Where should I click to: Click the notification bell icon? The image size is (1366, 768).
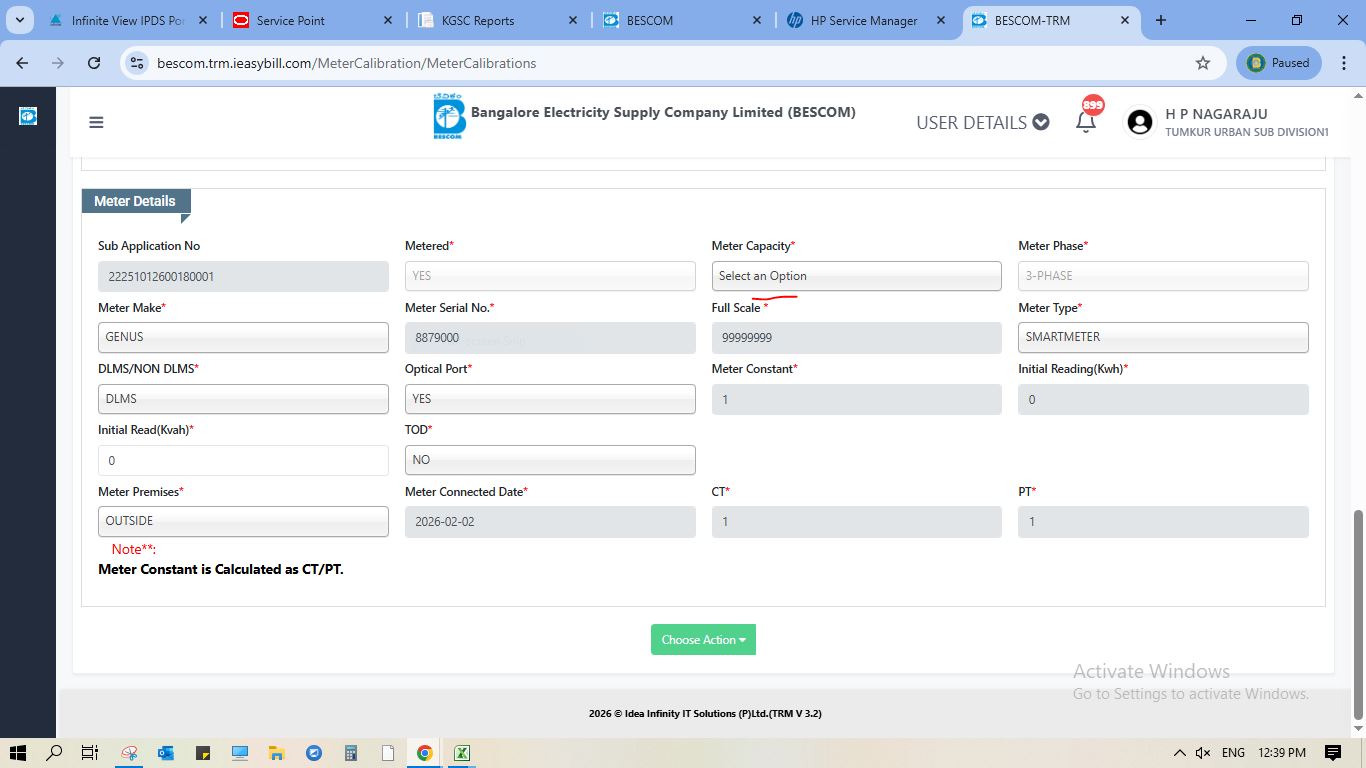pyautogui.click(x=1085, y=122)
